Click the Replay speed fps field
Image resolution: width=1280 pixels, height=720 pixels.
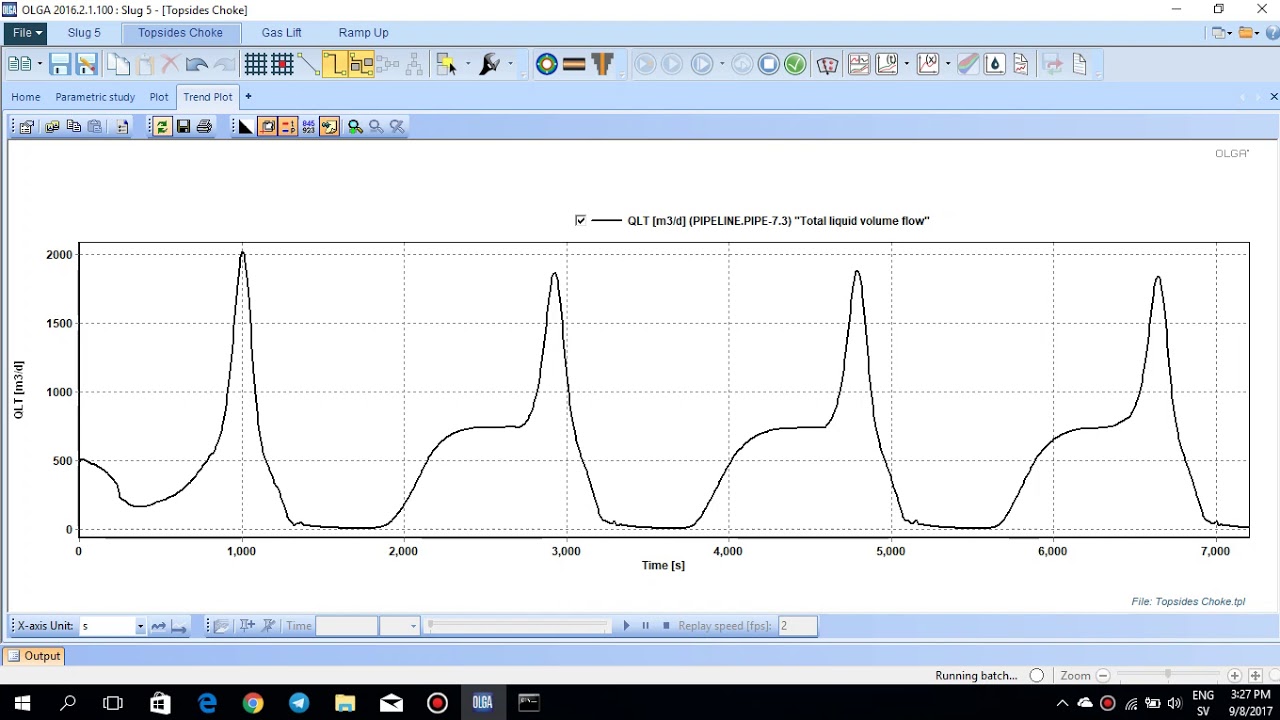pos(798,626)
